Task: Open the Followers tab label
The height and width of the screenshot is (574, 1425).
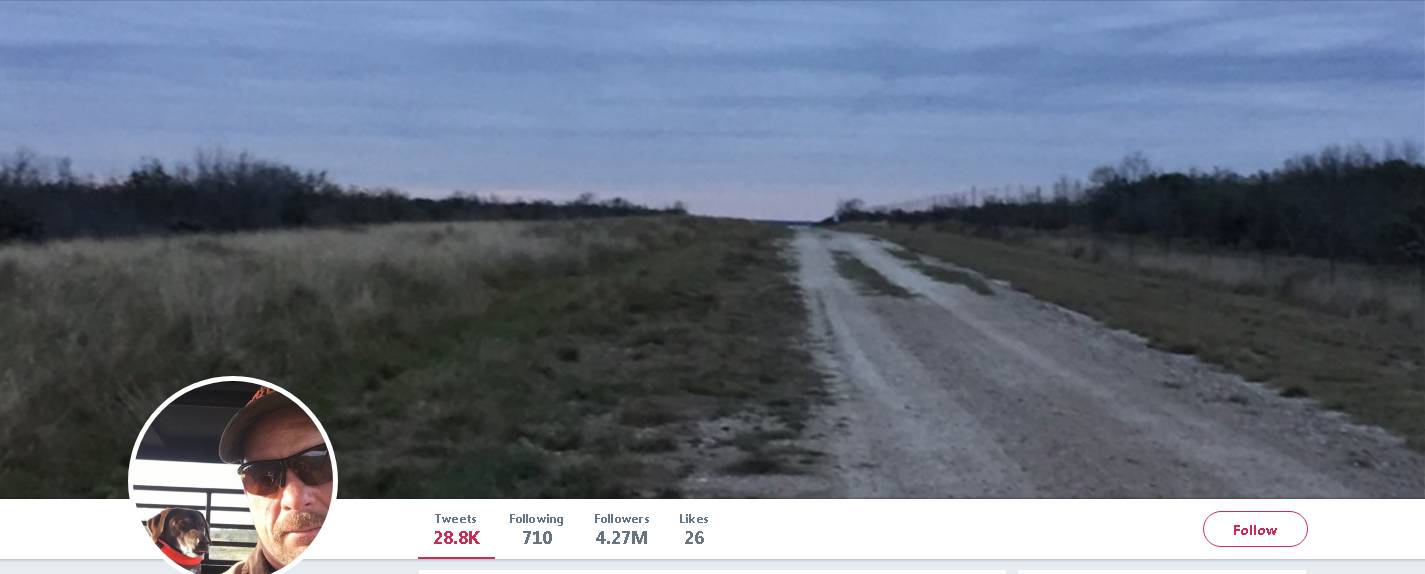Action: pyautogui.click(x=621, y=519)
